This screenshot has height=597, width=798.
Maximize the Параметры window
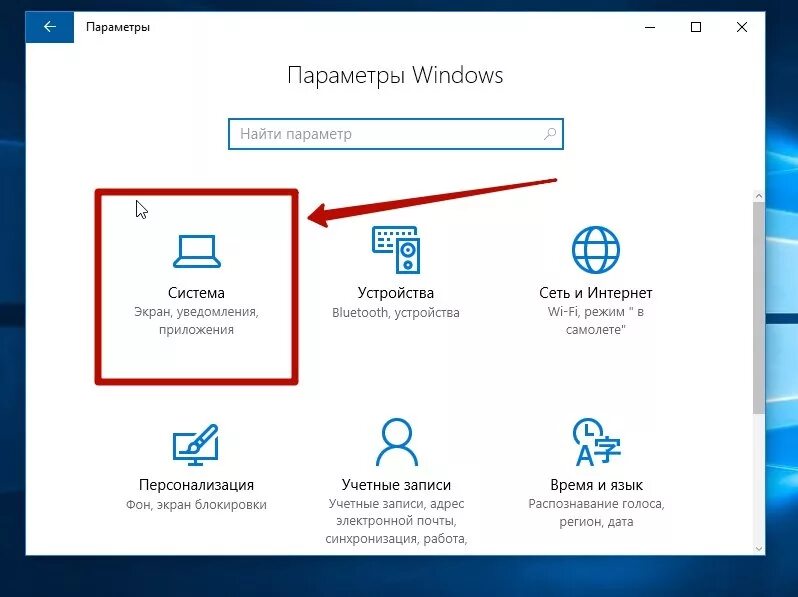point(696,27)
